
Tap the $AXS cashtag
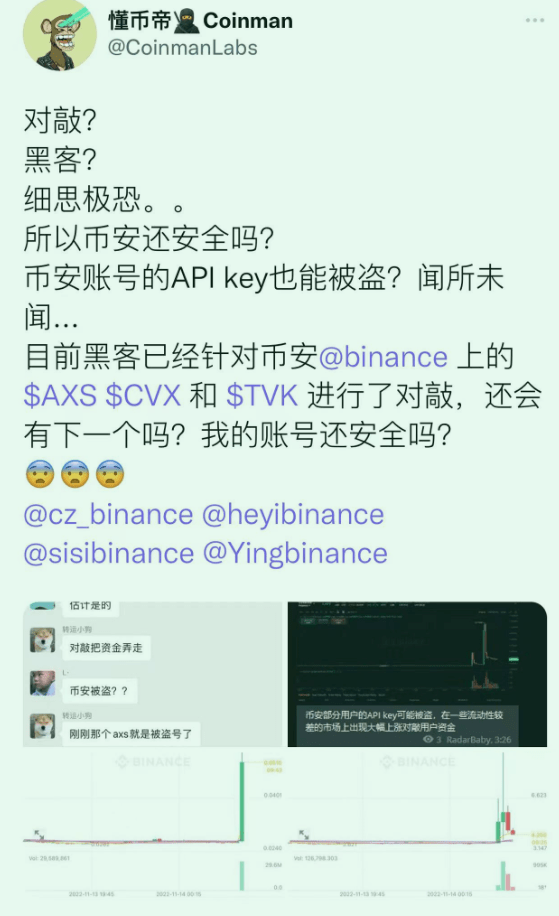point(60,396)
